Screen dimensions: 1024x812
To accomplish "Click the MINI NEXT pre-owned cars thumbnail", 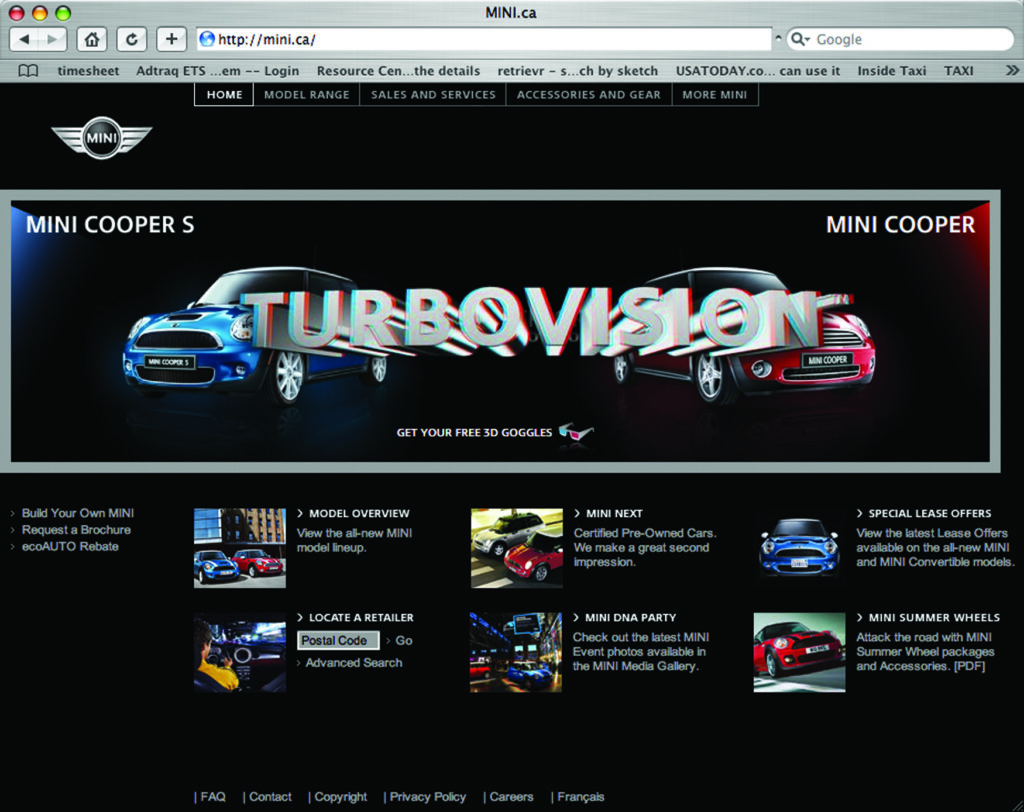I will [x=517, y=548].
